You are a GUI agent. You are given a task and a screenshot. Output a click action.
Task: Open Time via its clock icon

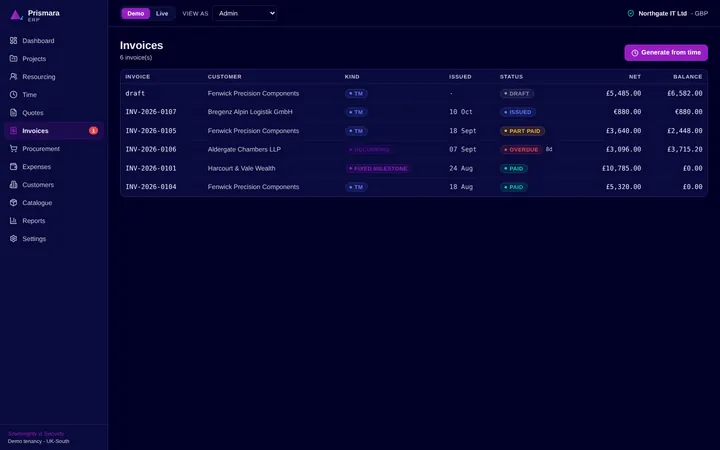click(x=13, y=95)
